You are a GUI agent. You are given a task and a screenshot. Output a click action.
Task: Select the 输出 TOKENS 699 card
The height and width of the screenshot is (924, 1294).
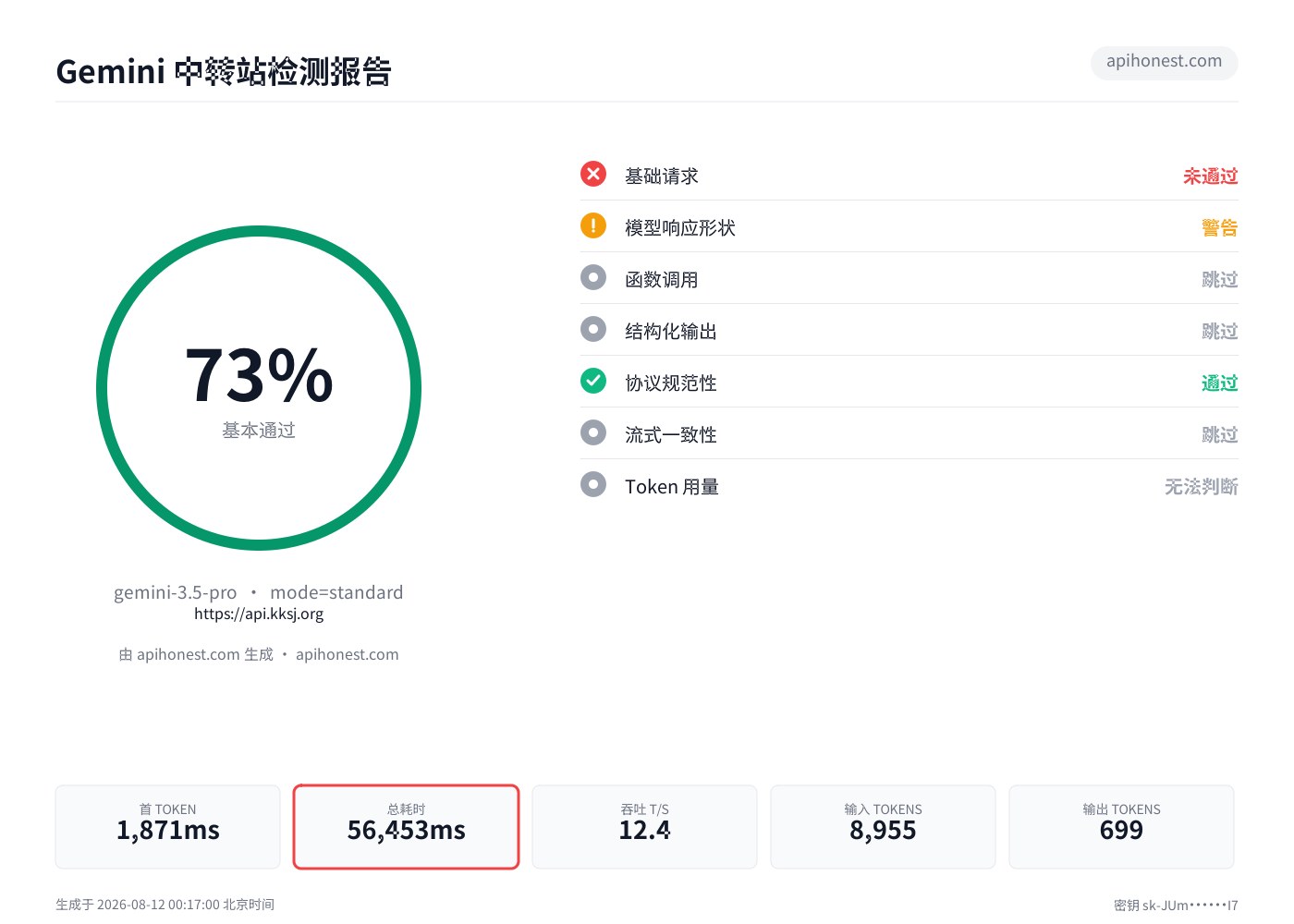click(1121, 827)
